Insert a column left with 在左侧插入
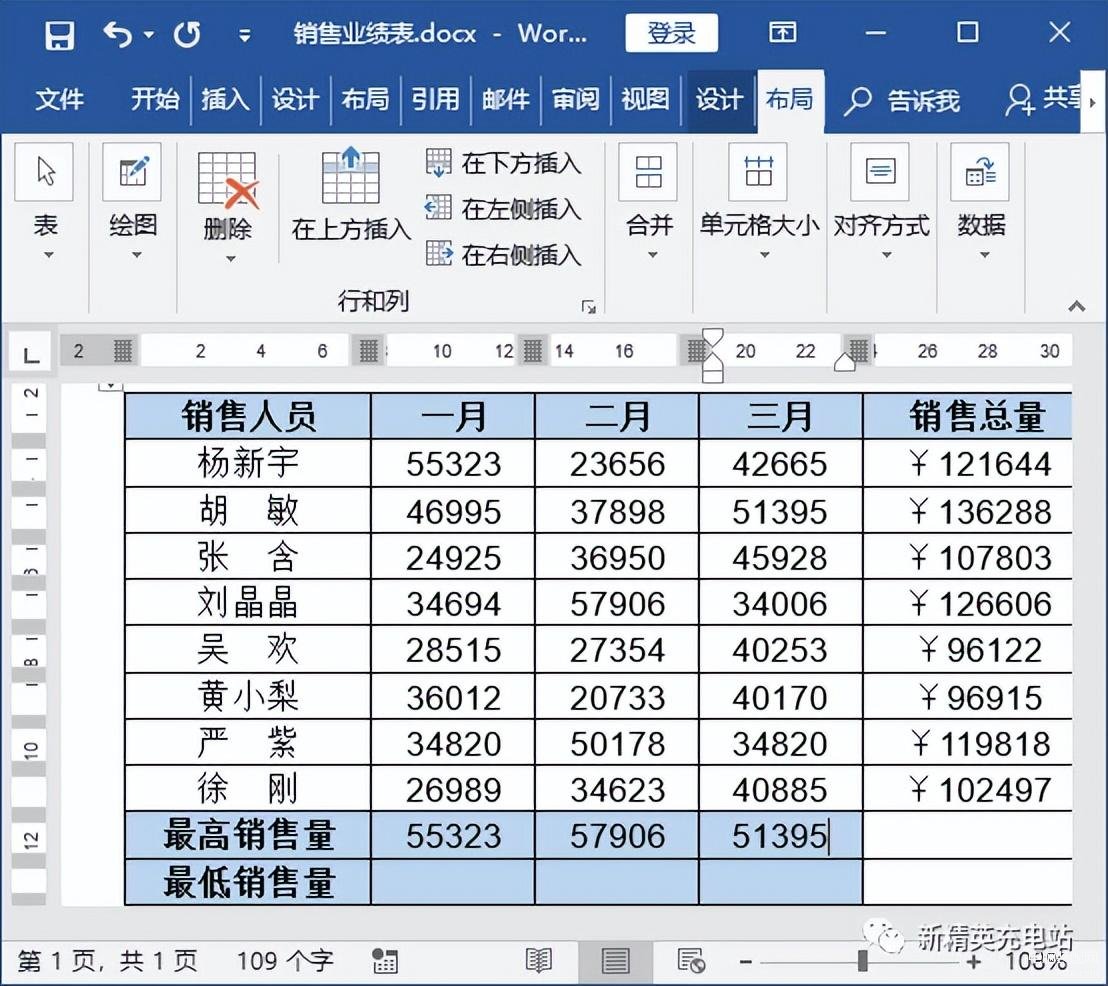Screen dimensions: 1108x986 (x=504, y=209)
